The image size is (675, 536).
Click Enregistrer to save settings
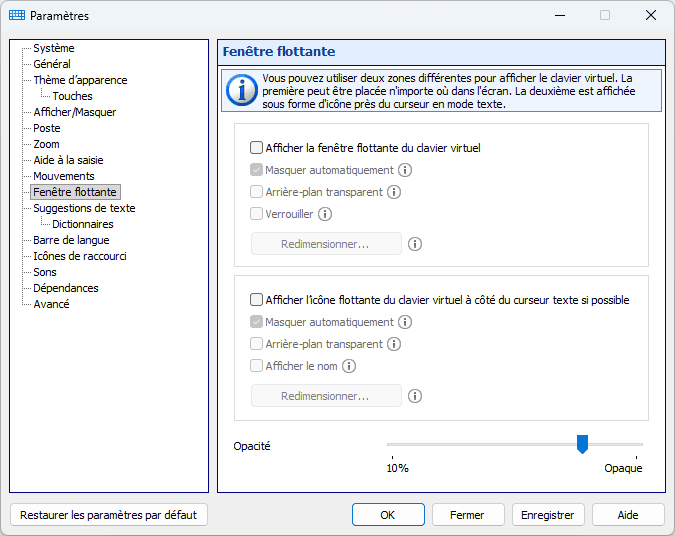pyautogui.click(x=548, y=515)
